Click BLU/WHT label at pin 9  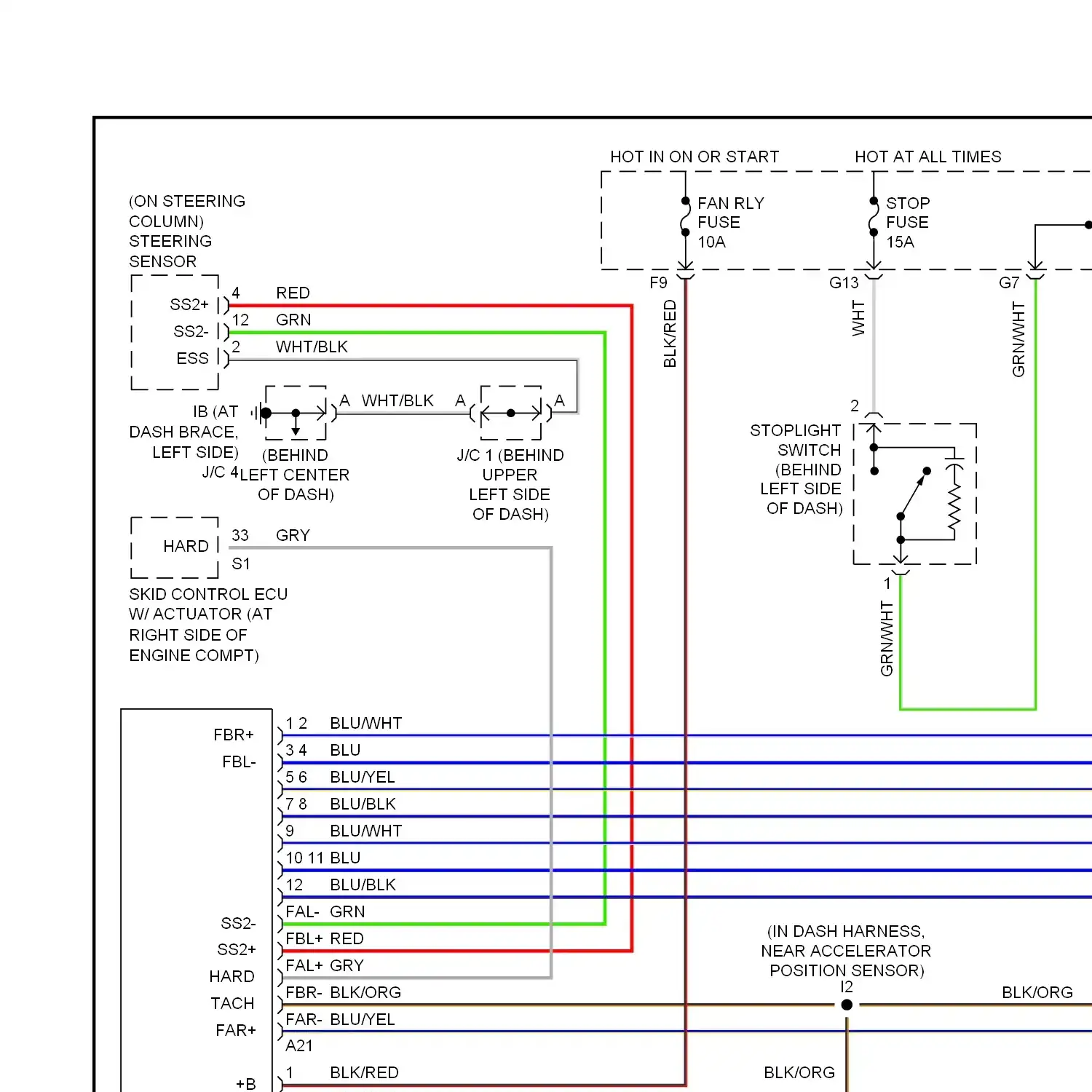(366, 831)
